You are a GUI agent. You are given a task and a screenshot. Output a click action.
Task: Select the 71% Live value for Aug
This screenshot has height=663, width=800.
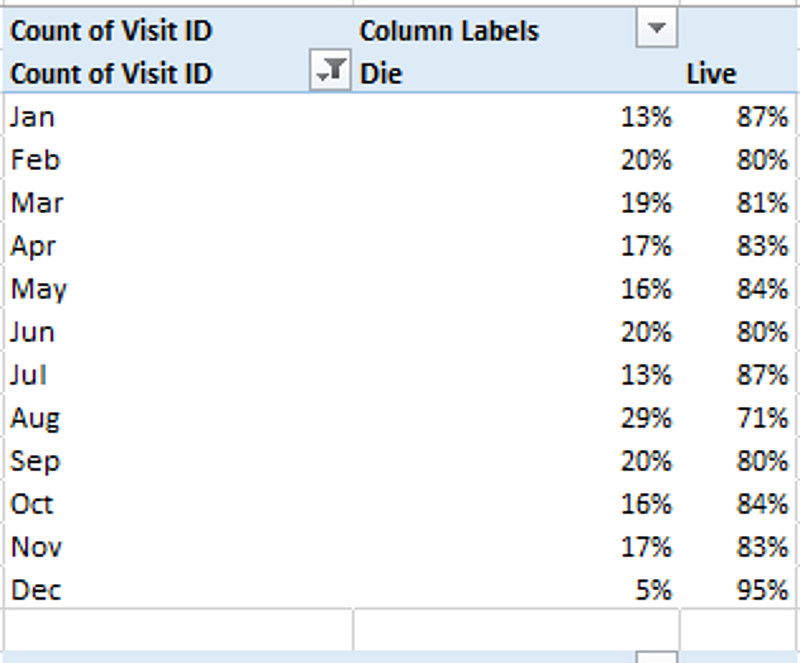[764, 418]
